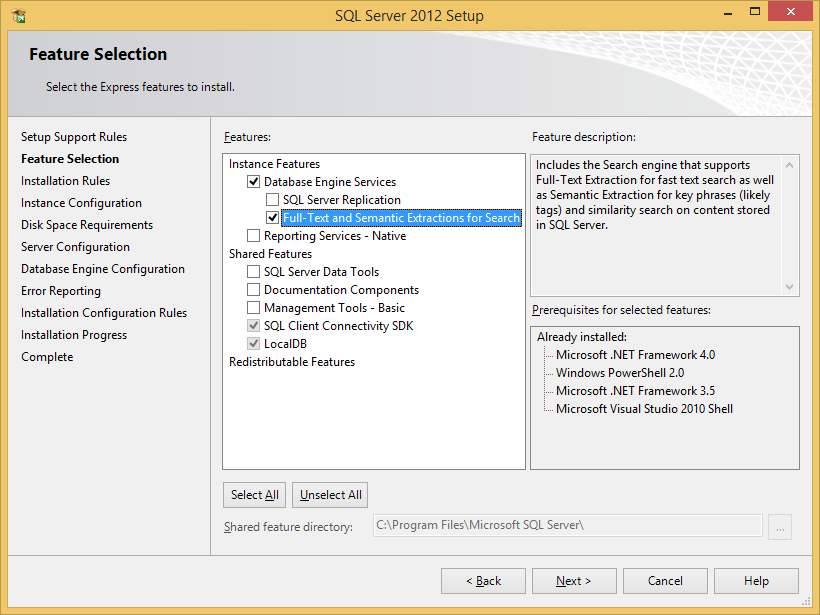This screenshot has height=615, width=820.
Task: Select Microsoft .NET Framework 3.5 prerequisite
Action: pos(635,391)
